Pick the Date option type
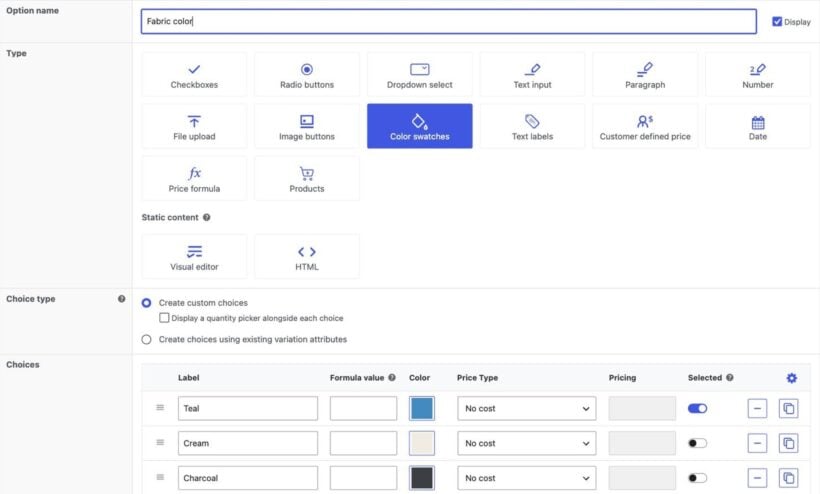Screen dimensions: 820x494 pos(758,126)
